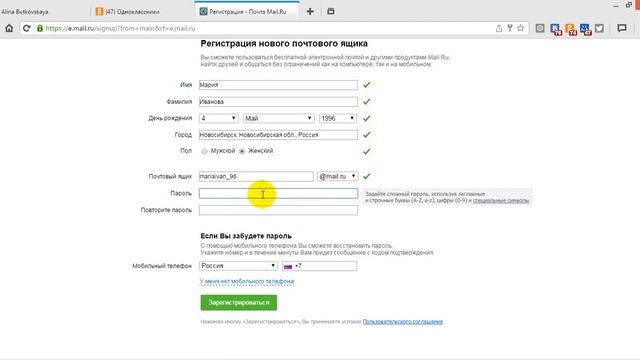640x360 pixels.
Task: Restore down the browser window
Action: coord(629,4)
